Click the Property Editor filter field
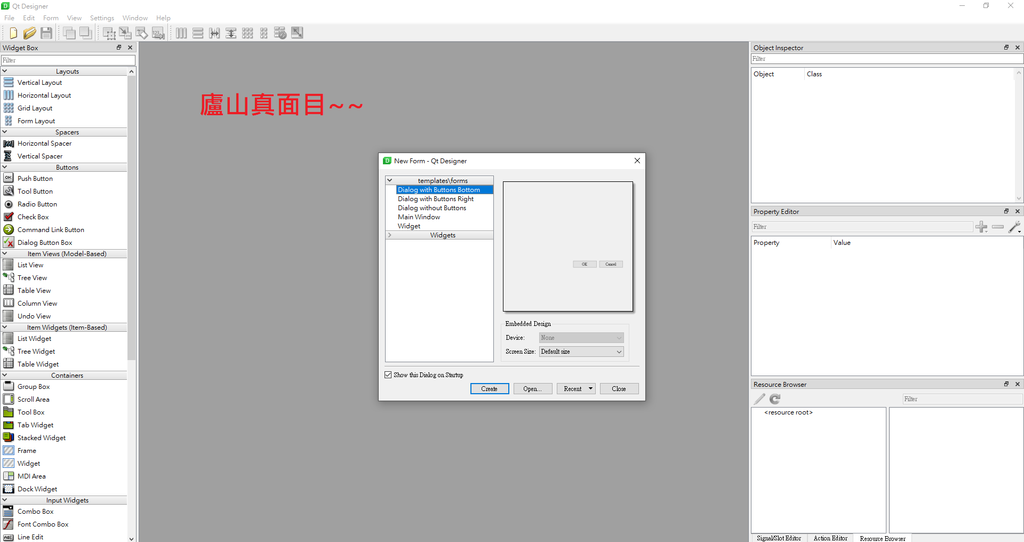The image size is (1024, 542). click(862, 227)
